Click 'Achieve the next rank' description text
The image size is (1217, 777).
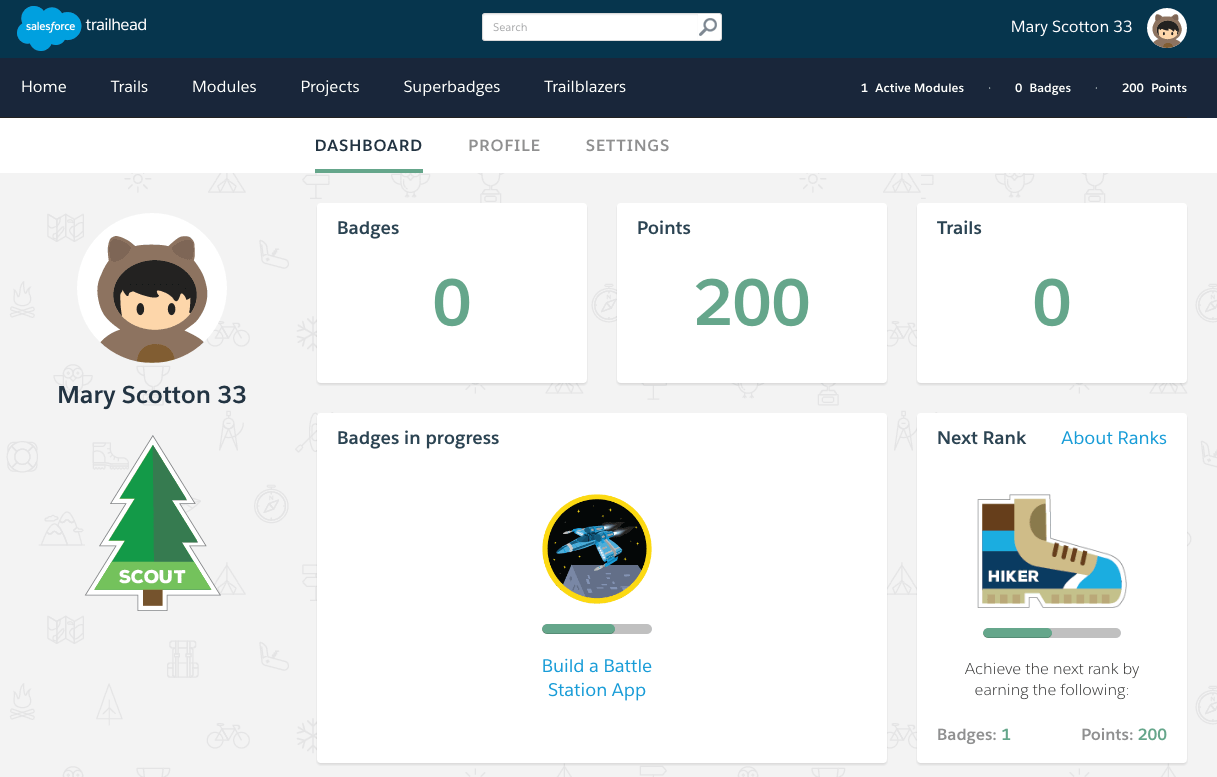(x=1051, y=680)
